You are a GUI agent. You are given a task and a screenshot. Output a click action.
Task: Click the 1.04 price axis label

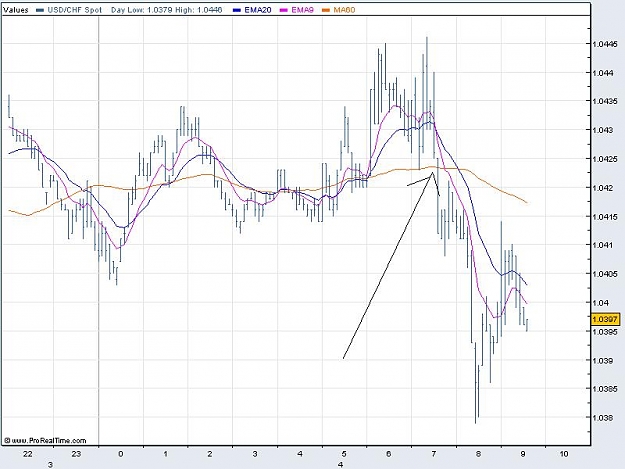click(x=601, y=303)
